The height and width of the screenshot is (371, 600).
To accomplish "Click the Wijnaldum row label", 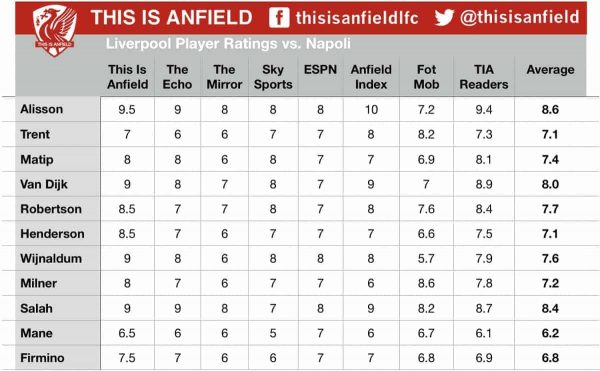I will pyautogui.click(x=51, y=259).
